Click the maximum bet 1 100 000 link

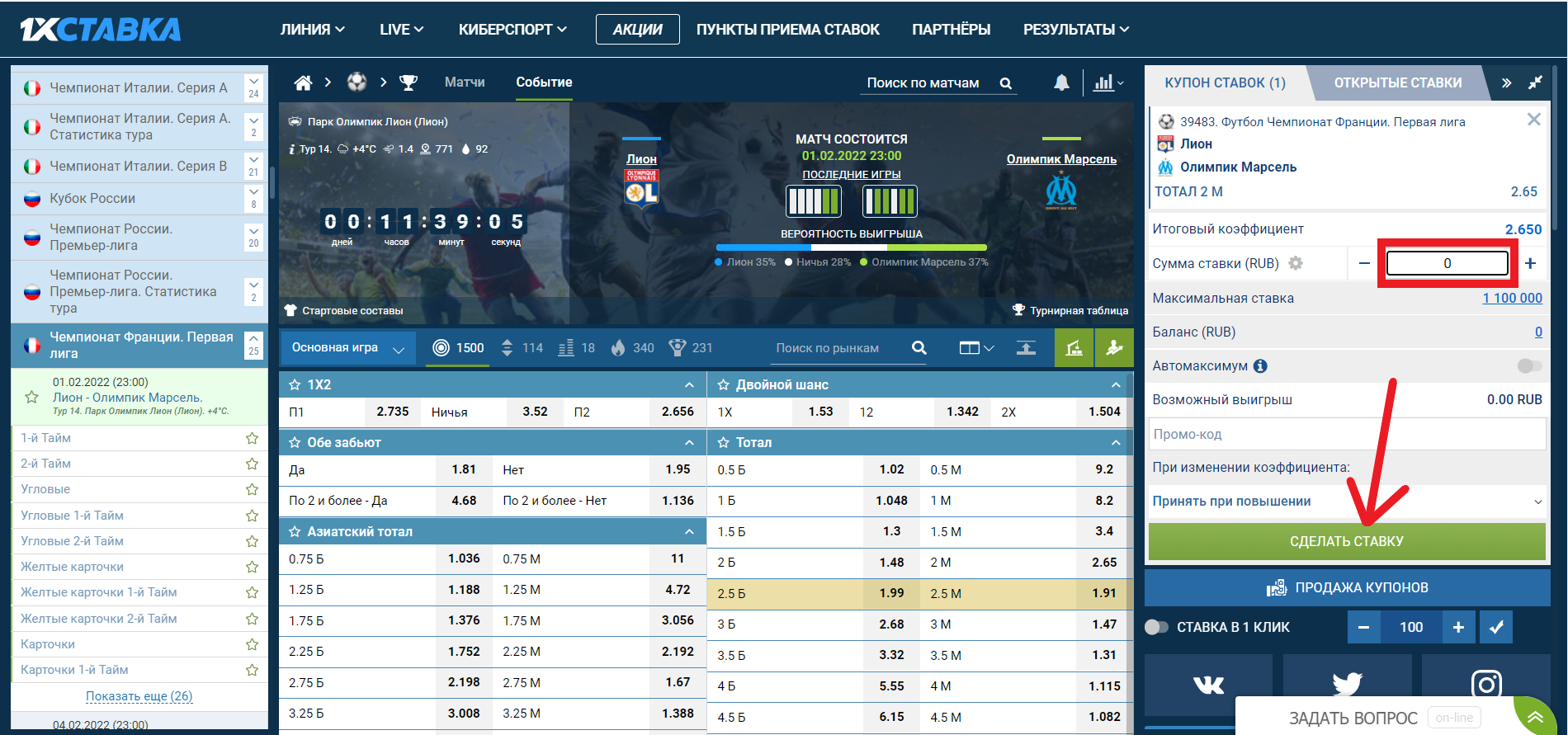tap(1512, 299)
